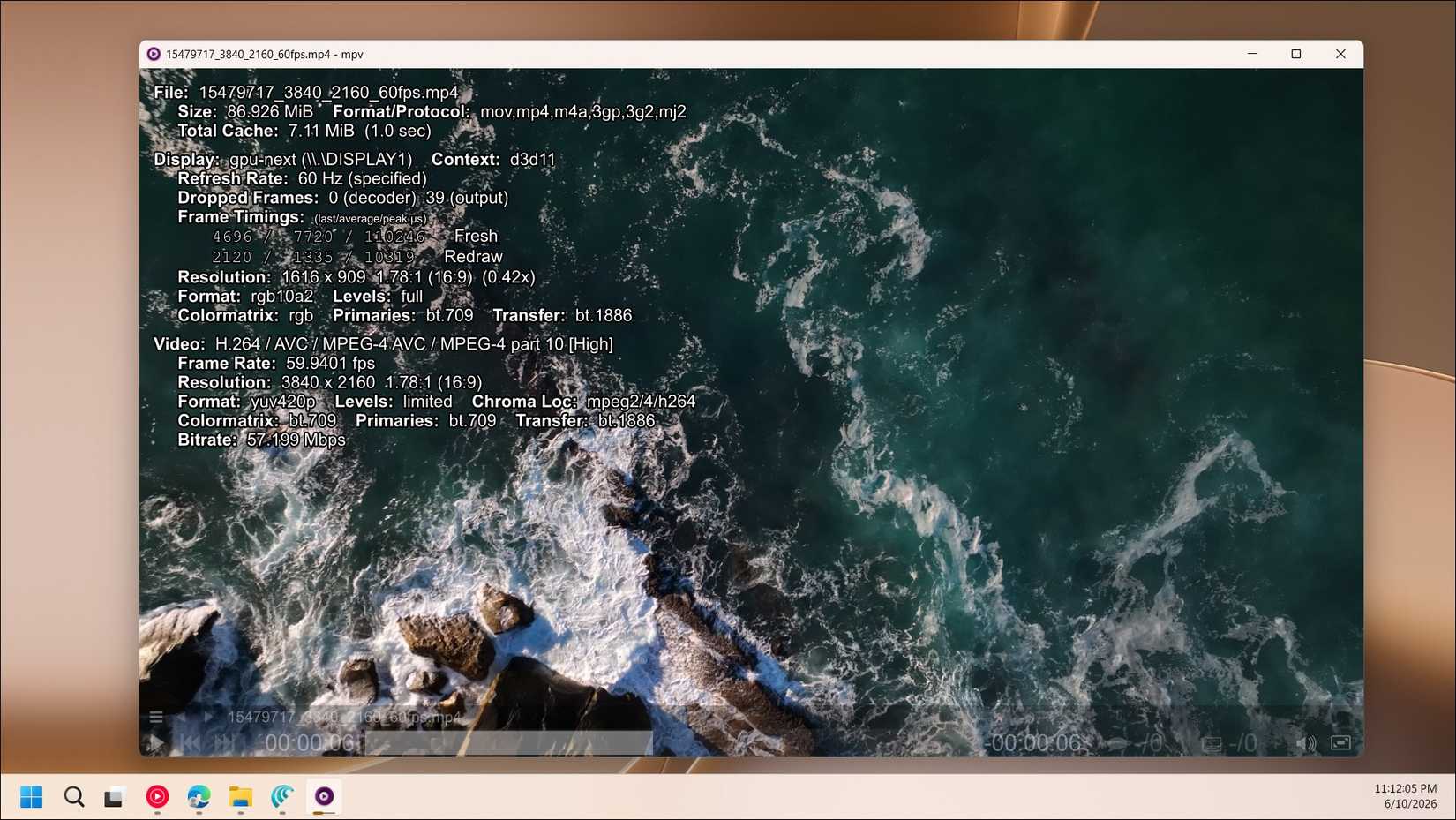Screen dimensions: 1456x820
Task: Cycle subtitle track button
Action: click(1230, 743)
